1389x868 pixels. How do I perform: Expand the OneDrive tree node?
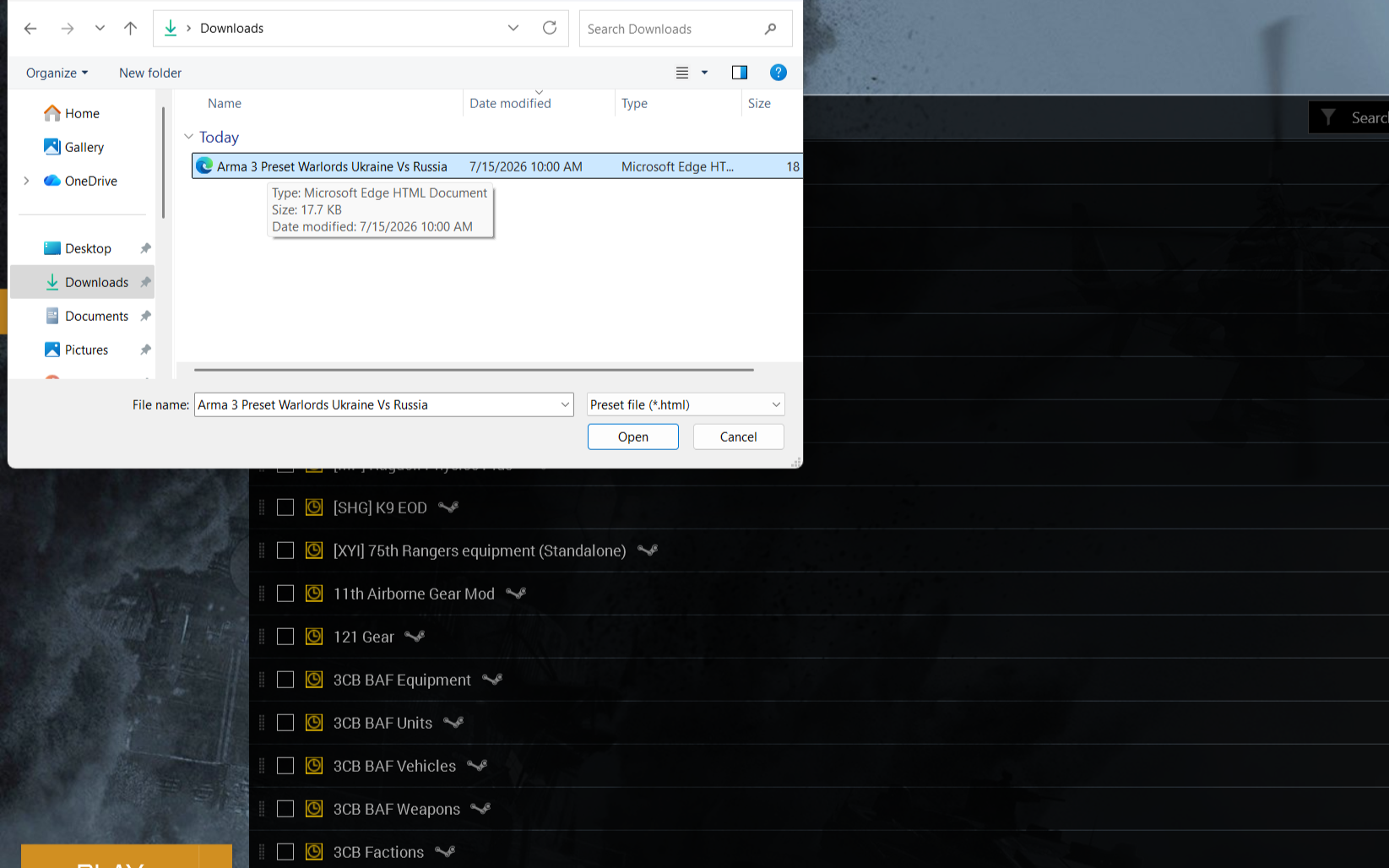(26, 181)
